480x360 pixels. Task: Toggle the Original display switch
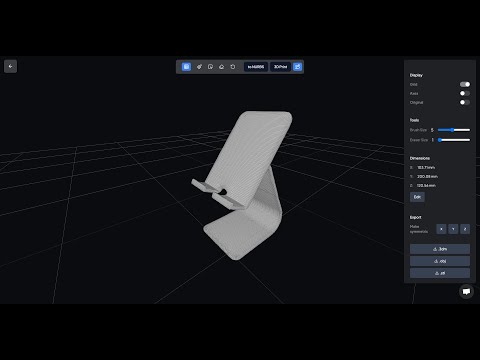click(x=465, y=102)
